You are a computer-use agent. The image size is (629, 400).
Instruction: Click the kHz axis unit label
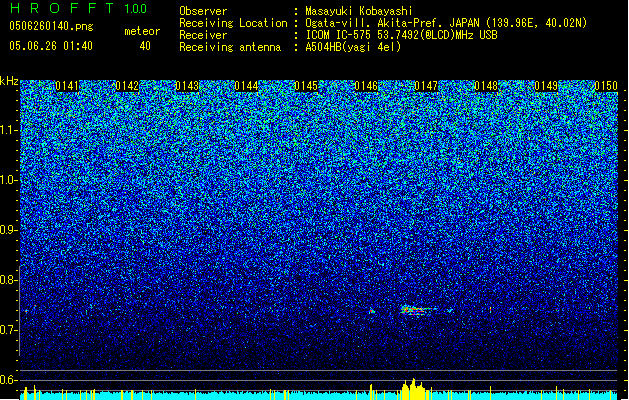(9, 81)
